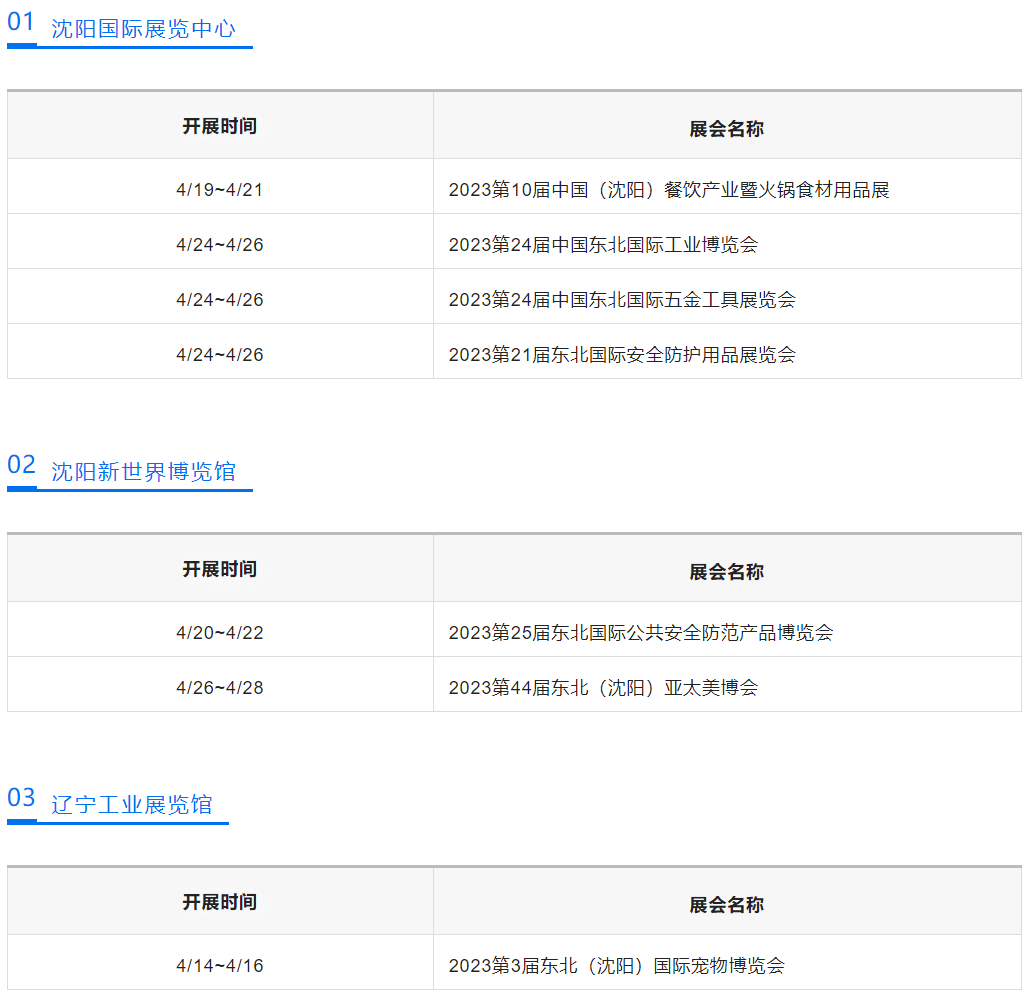Click the 4/20~4/22 date cell
This screenshot has height=997, width=1029.
point(220,633)
